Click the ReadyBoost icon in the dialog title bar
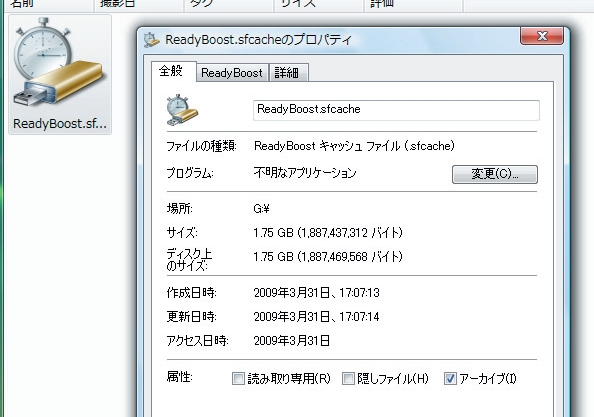This screenshot has height=417, width=594. coord(152,39)
